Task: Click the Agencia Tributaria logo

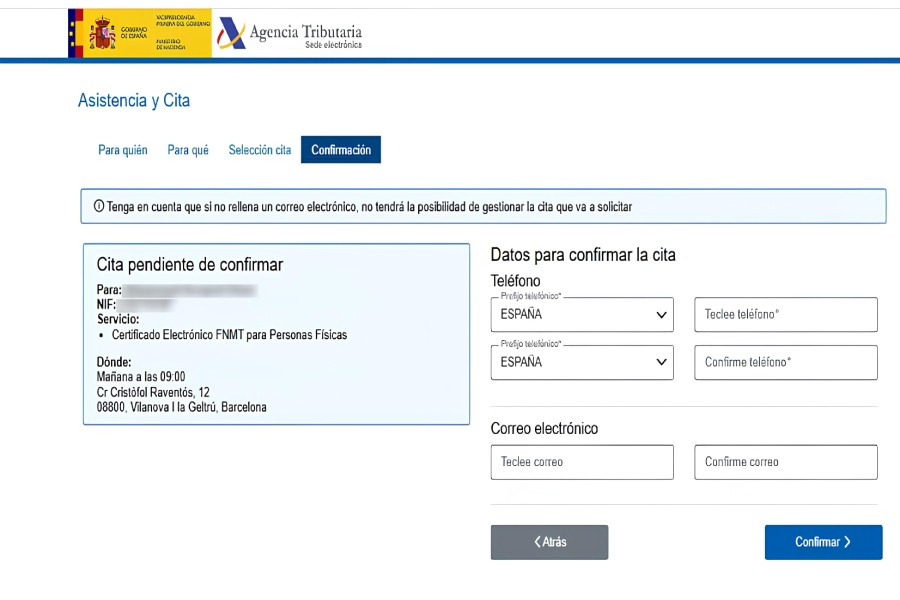Action: pos(289,33)
